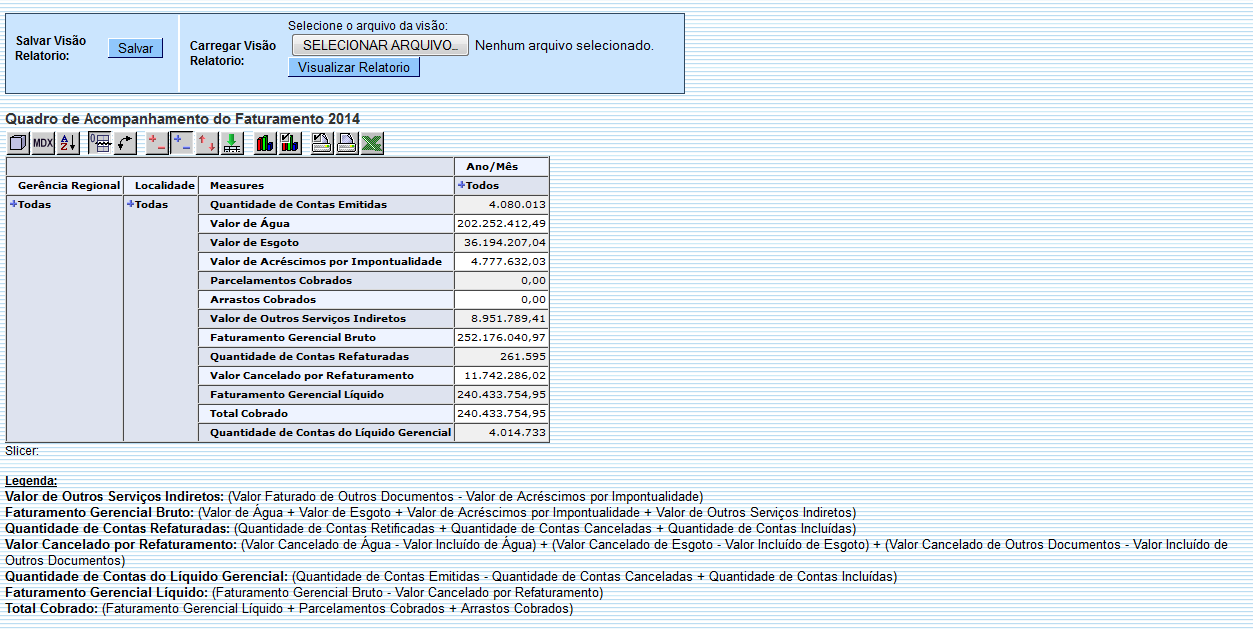Open the MDX query editor
Viewport: 1253px width, 630px height.
click(x=43, y=143)
